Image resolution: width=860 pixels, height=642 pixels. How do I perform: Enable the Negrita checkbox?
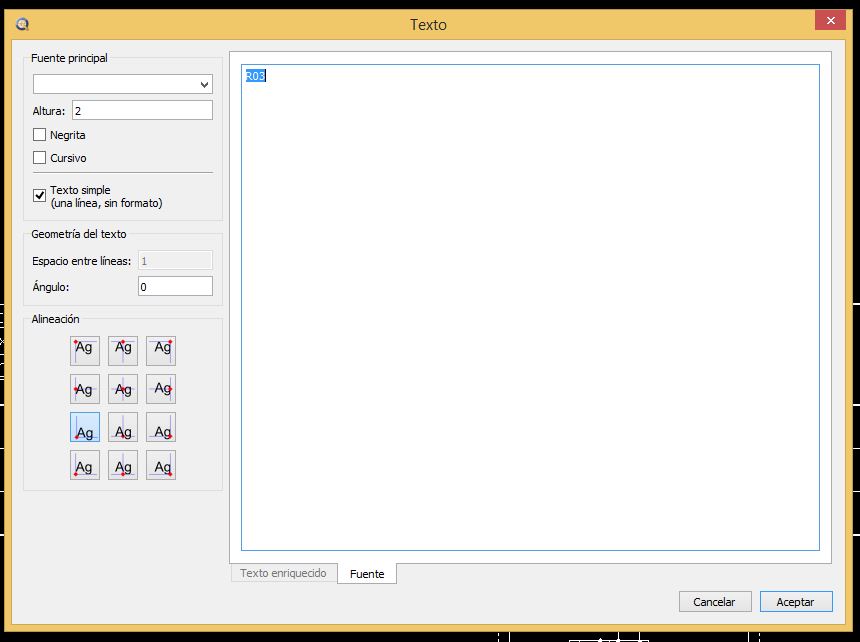40,135
